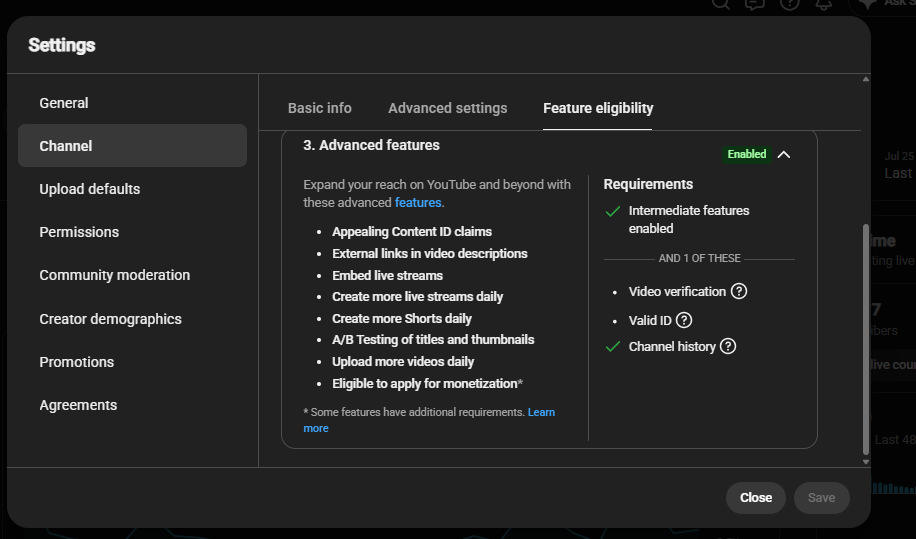Open Agreements settings

133,405
